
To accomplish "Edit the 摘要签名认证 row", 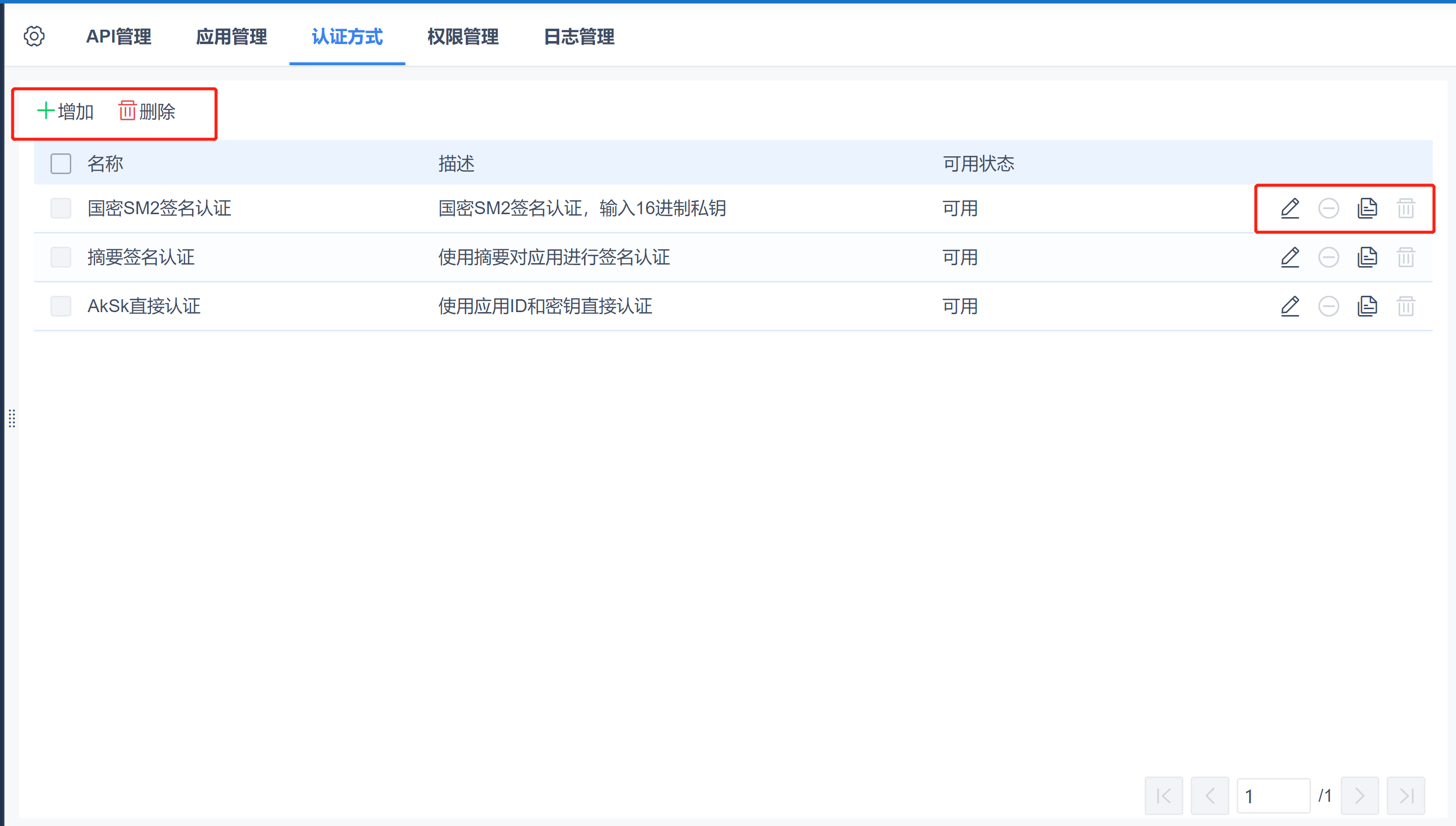I will pyautogui.click(x=1290, y=257).
